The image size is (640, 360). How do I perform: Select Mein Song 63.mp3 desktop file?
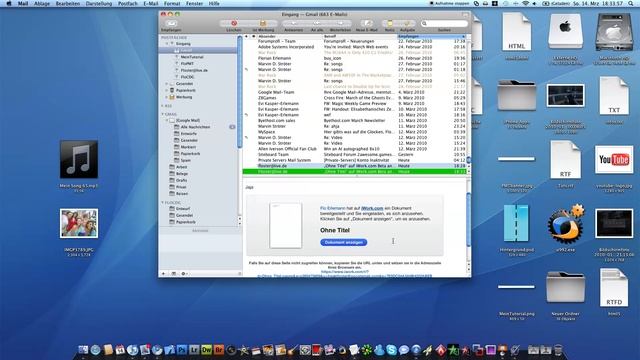(x=79, y=160)
